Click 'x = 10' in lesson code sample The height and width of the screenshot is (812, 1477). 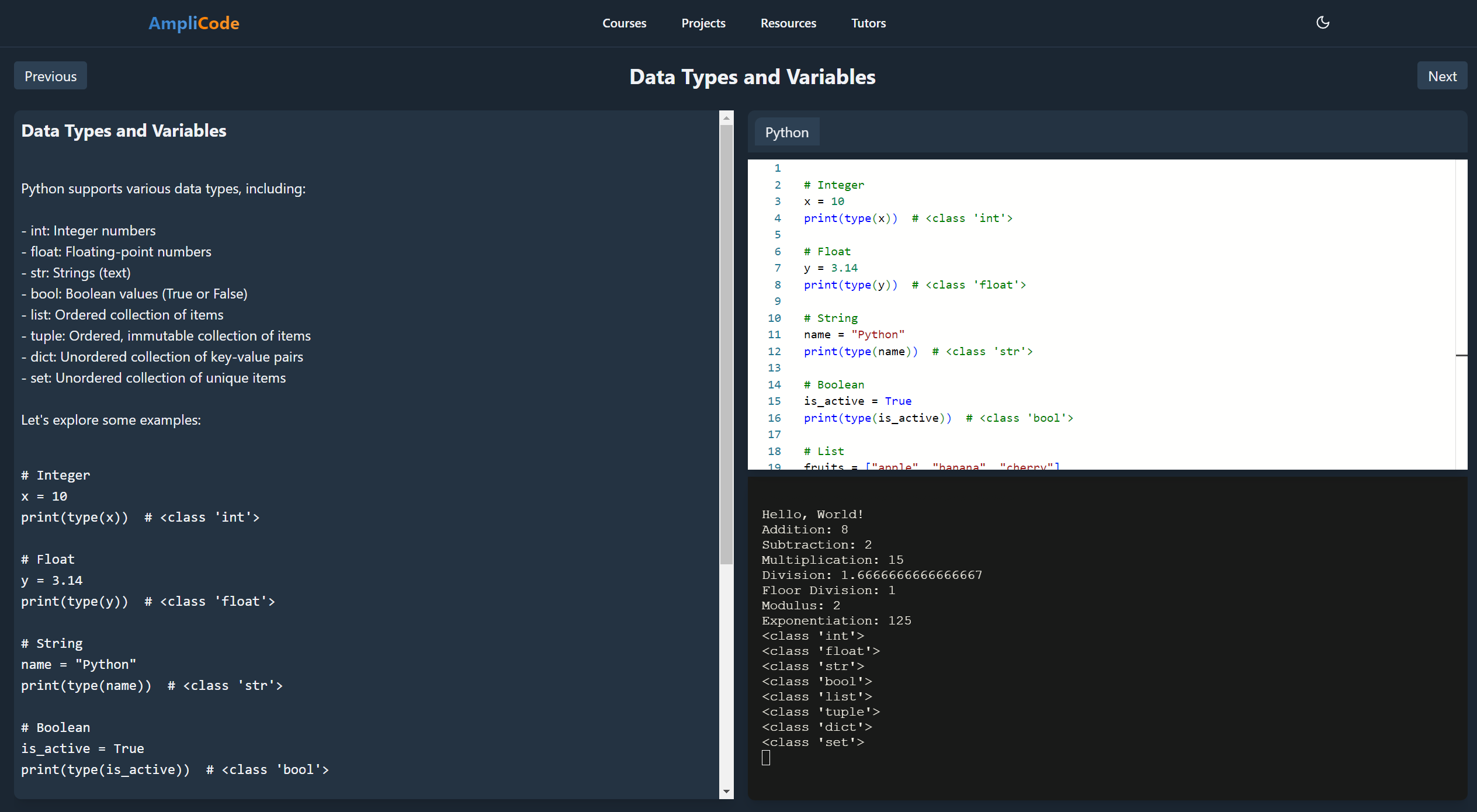coord(44,497)
